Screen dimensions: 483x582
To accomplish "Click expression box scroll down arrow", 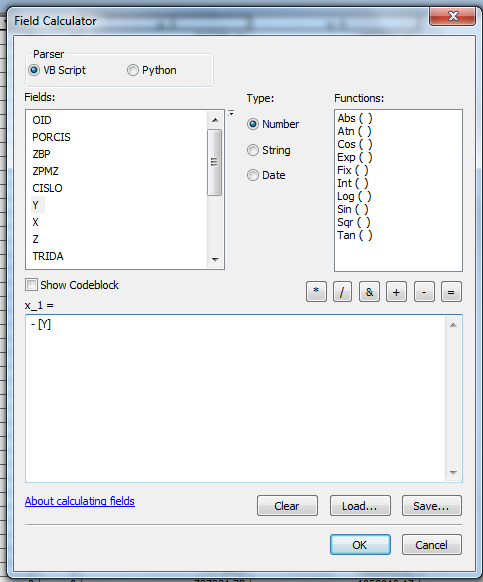I will click(x=453, y=473).
